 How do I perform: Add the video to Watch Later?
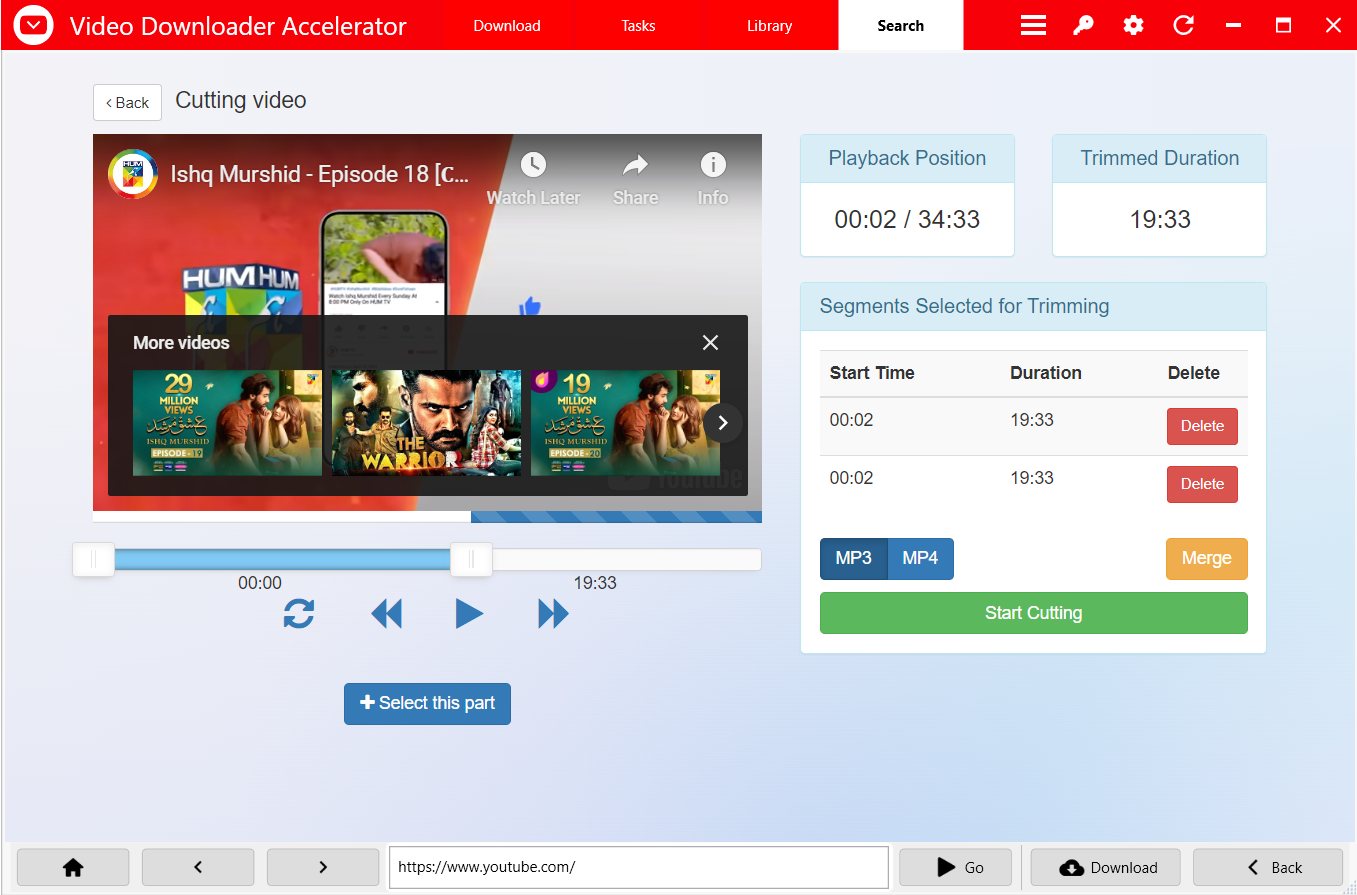(x=533, y=175)
